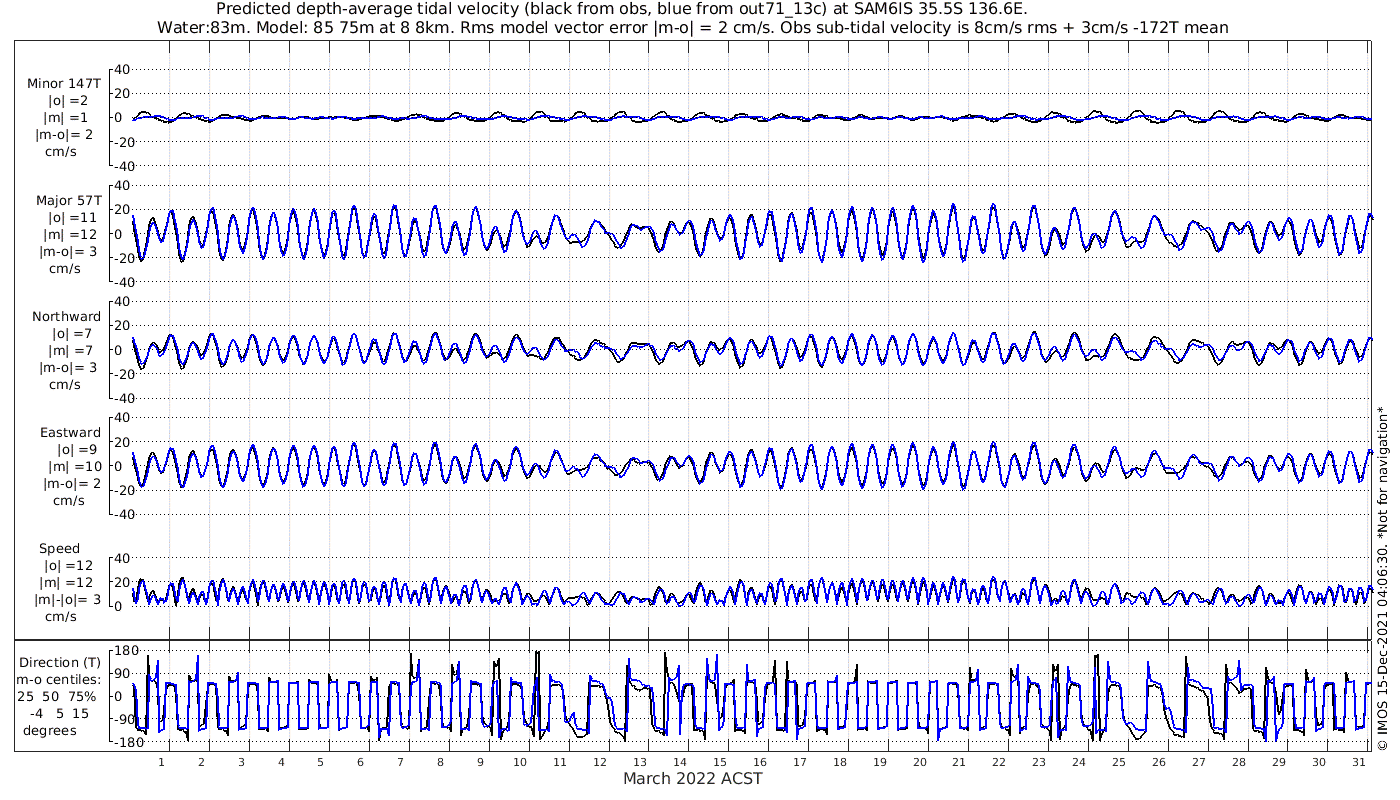The height and width of the screenshot is (800, 1400).
Task: Click day '15' on the x-axis
Action: (x=718, y=762)
